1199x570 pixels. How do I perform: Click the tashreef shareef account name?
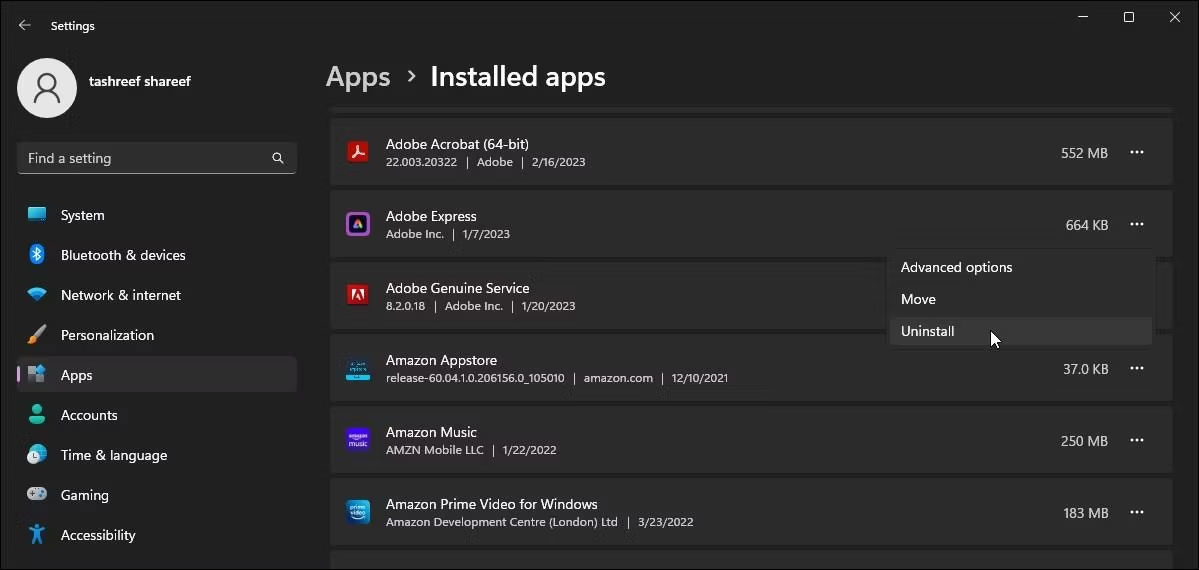(x=140, y=81)
